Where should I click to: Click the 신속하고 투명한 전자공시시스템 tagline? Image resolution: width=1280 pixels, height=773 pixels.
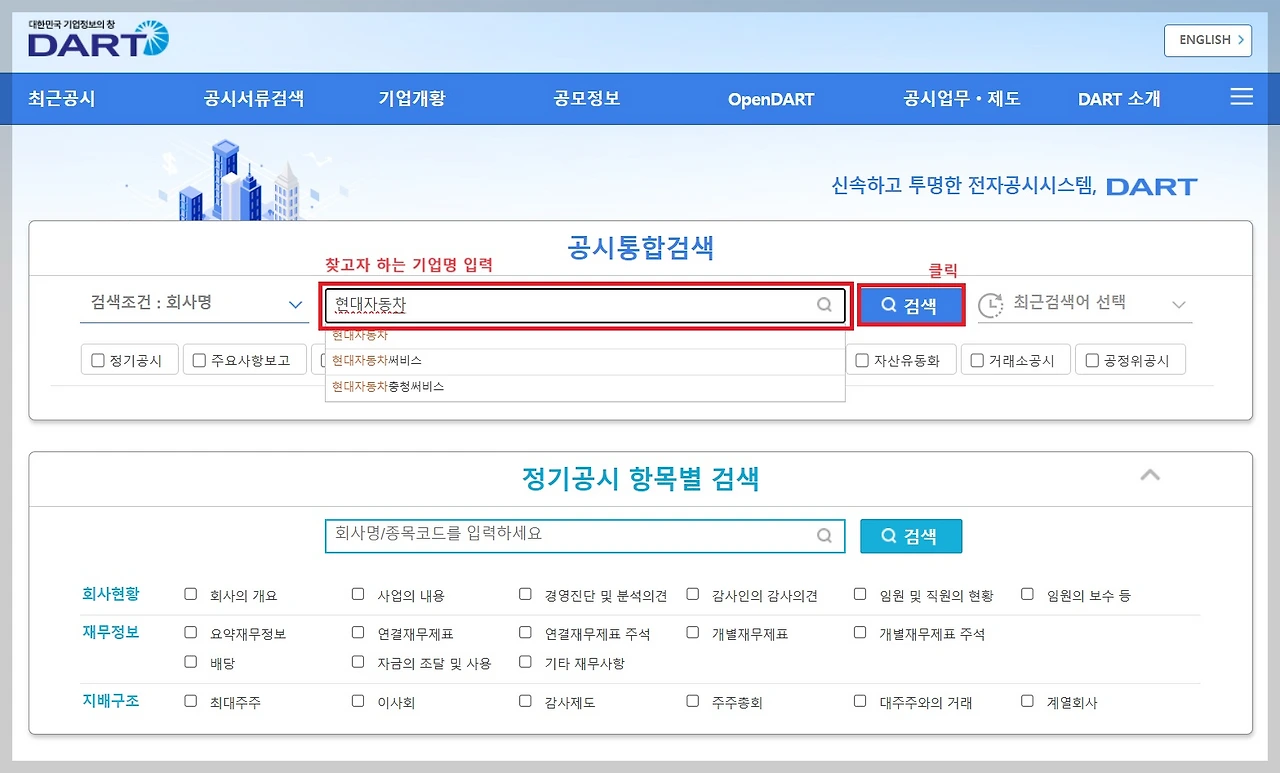click(964, 186)
